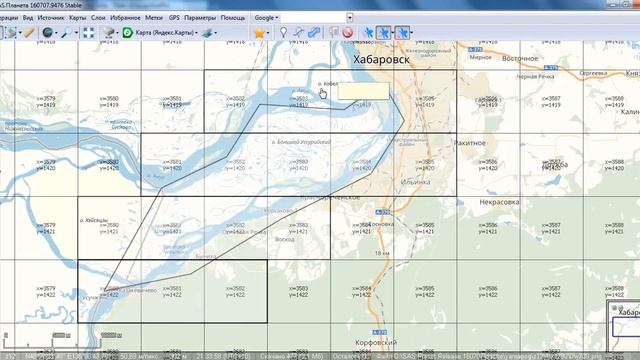
Task: Open the Google search provider dropdown
Action: (x=267, y=18)
